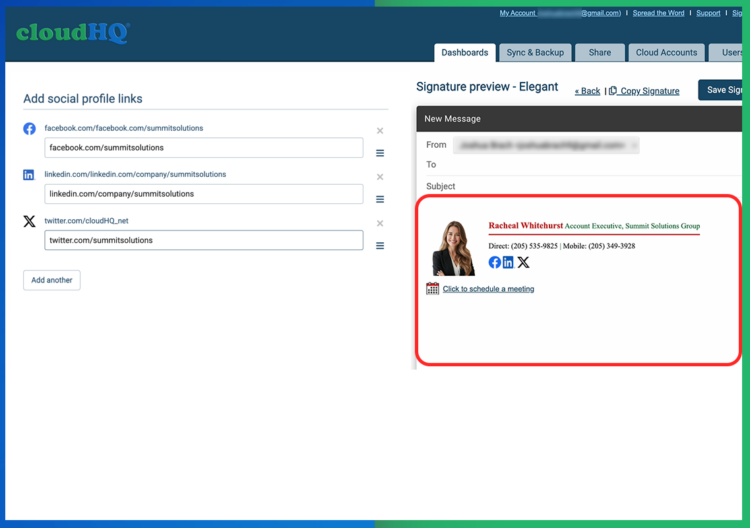The width and height of the screenshot is (750, 528).
Task: Click the profile photo in signature
Action: pyautogui.click(x=453, y=248)
